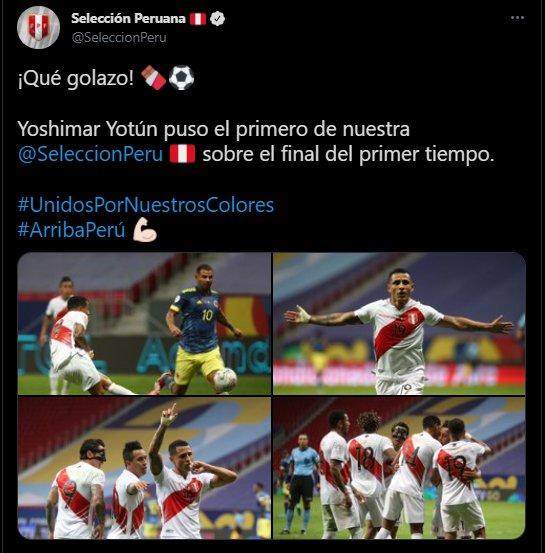Click the chocolate bar emoji in the tweet
545x553 pixels.
[153, 78]
